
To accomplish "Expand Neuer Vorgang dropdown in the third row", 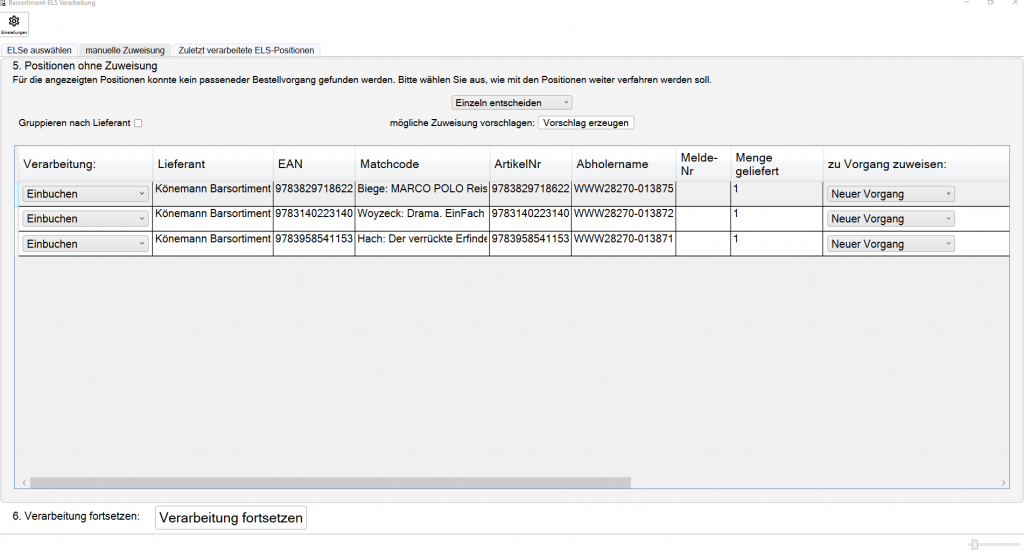I will [x=890, y=244].
